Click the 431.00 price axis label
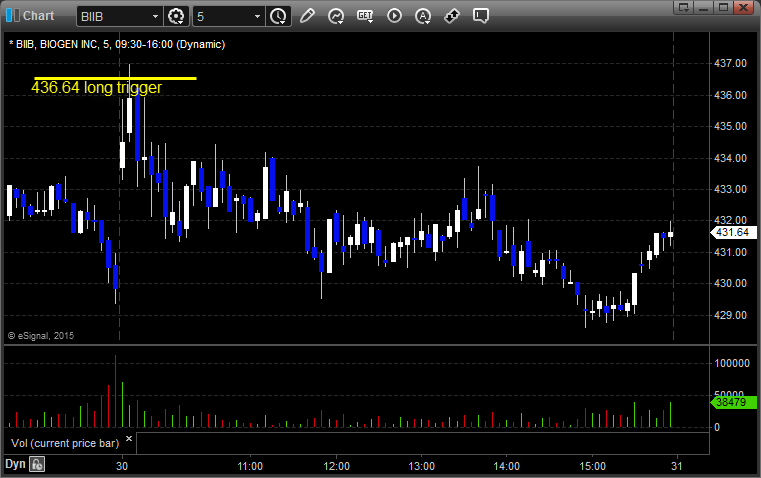The image size is (761, 478). coord(730,252)
